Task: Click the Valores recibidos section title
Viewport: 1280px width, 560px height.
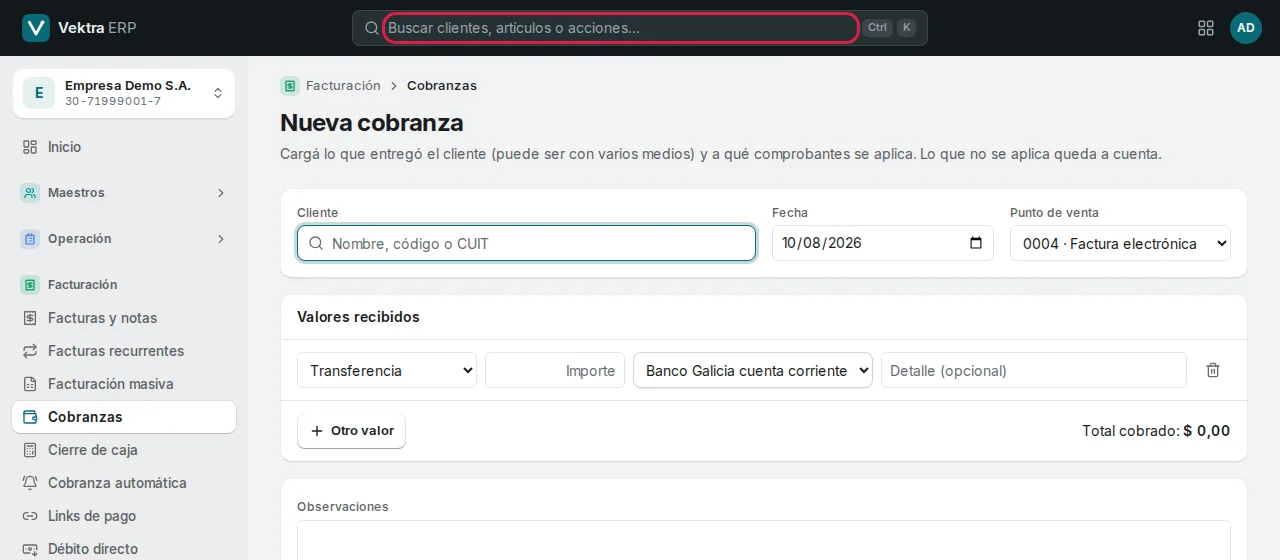Action: click(358, 317)
